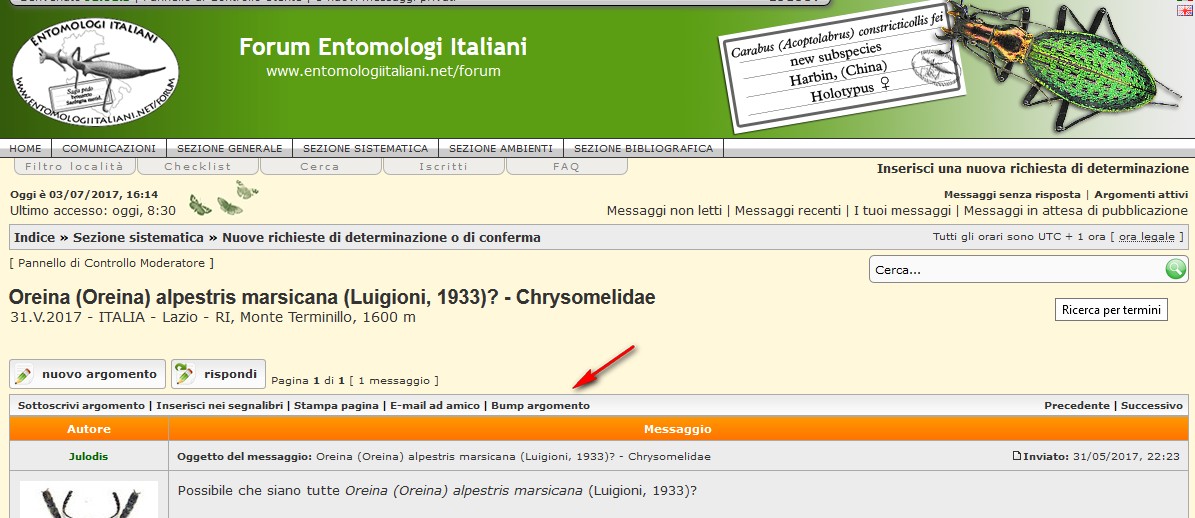Viewport: 1195px width, 518px height.
Task: Open the SEZIONE BIBLIOGRAFICA menu
Action: click(643, 148)
